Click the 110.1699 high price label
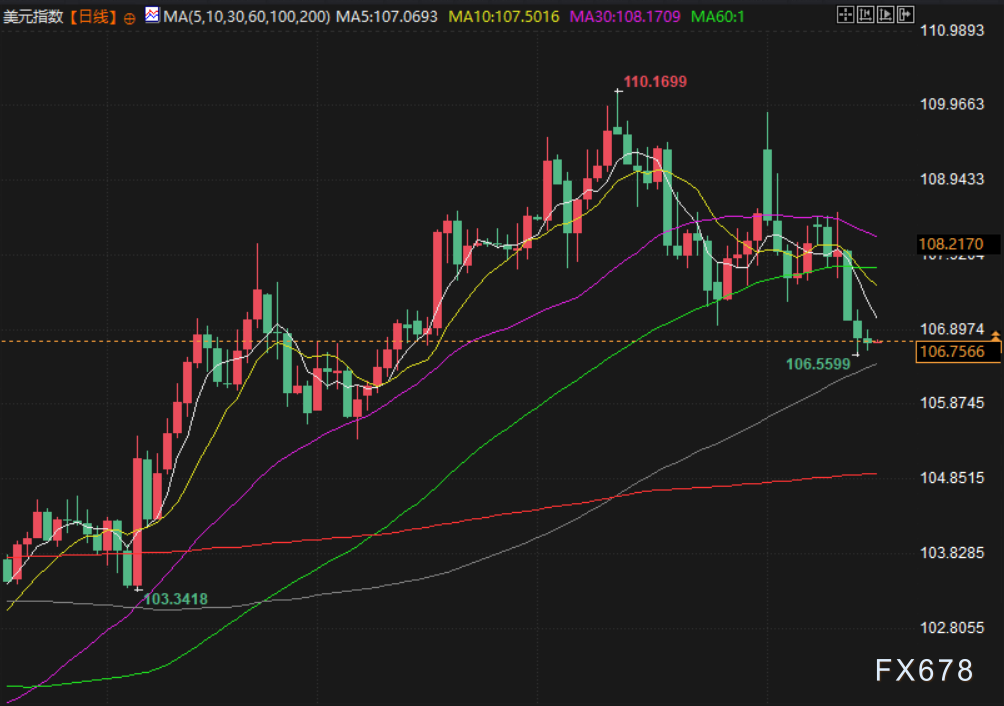The image size is (1004, 706). (x=655, y=82)
